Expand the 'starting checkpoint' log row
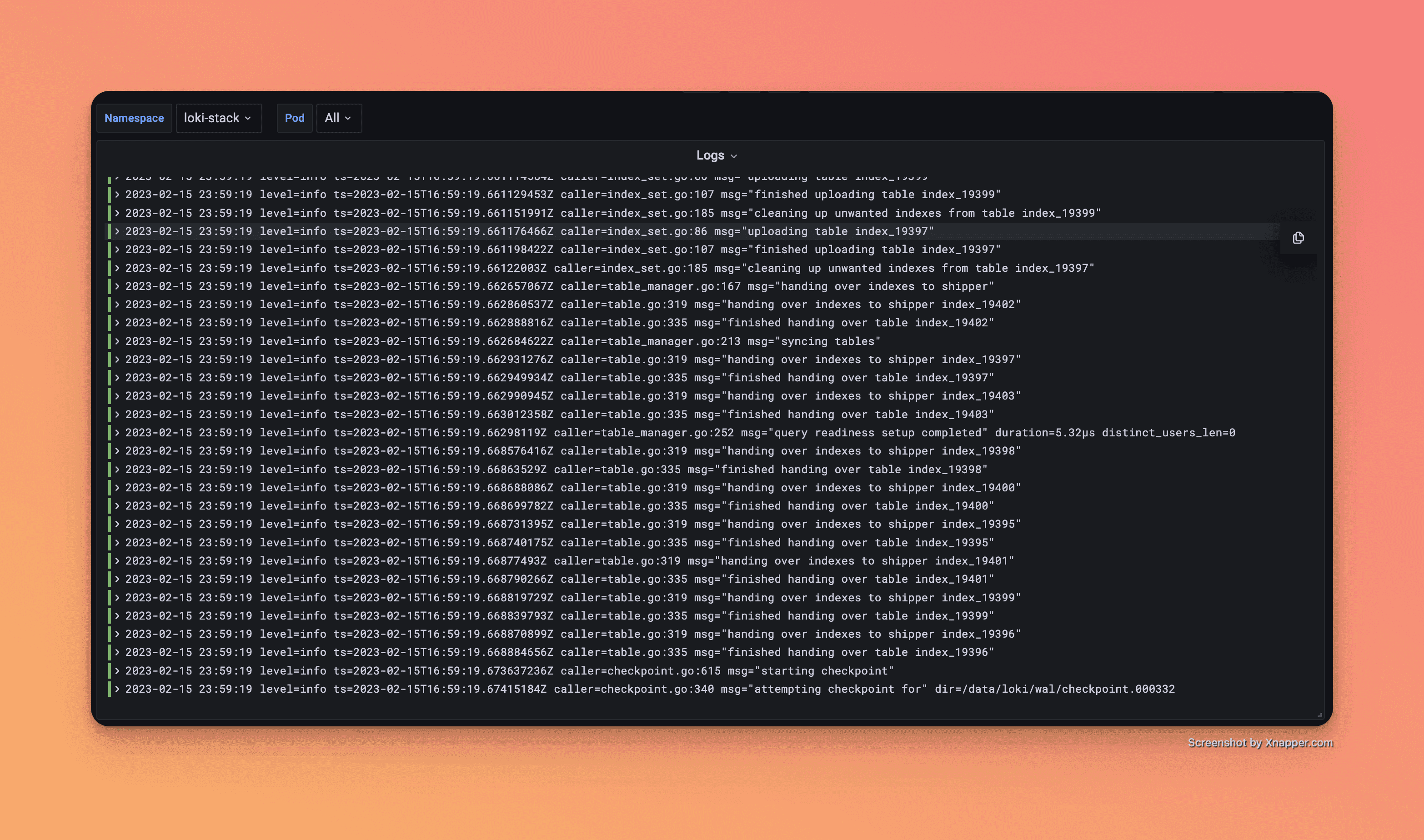This screenshot has width=1424, height=840. [117, 670]
